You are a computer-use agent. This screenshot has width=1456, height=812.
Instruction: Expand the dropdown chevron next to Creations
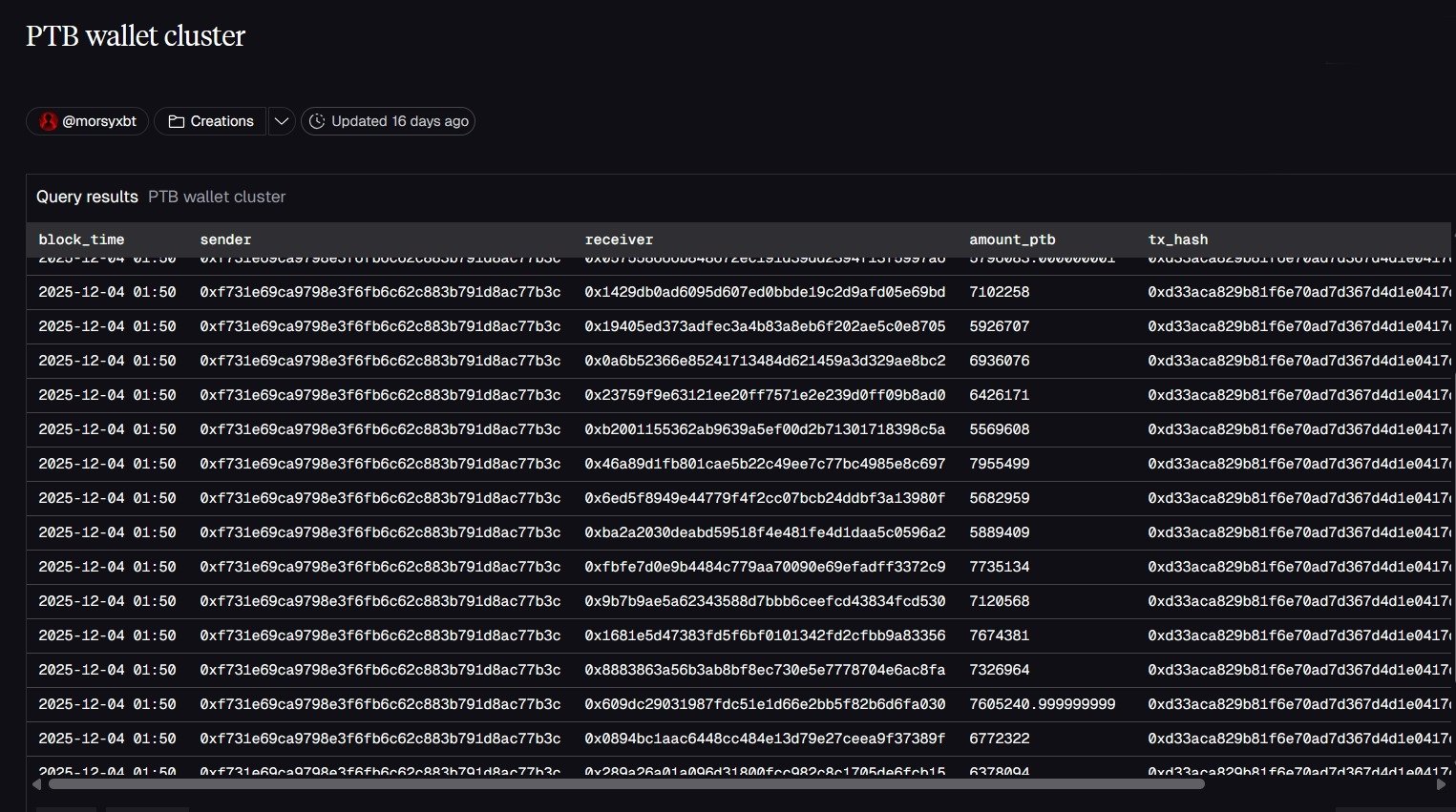point(281,122)
